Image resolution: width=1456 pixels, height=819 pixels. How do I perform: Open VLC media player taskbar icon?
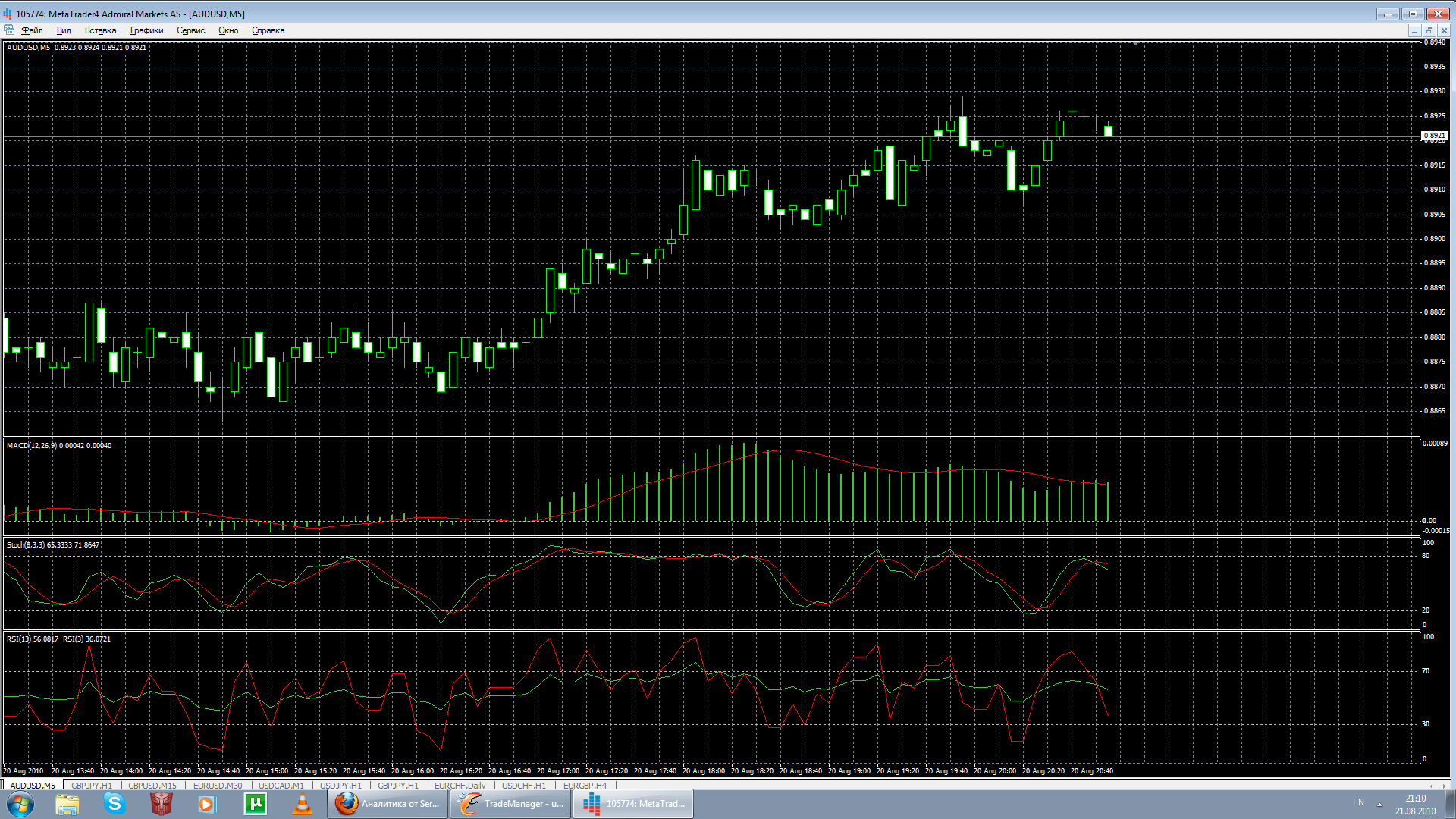click(x=302, y=804)
